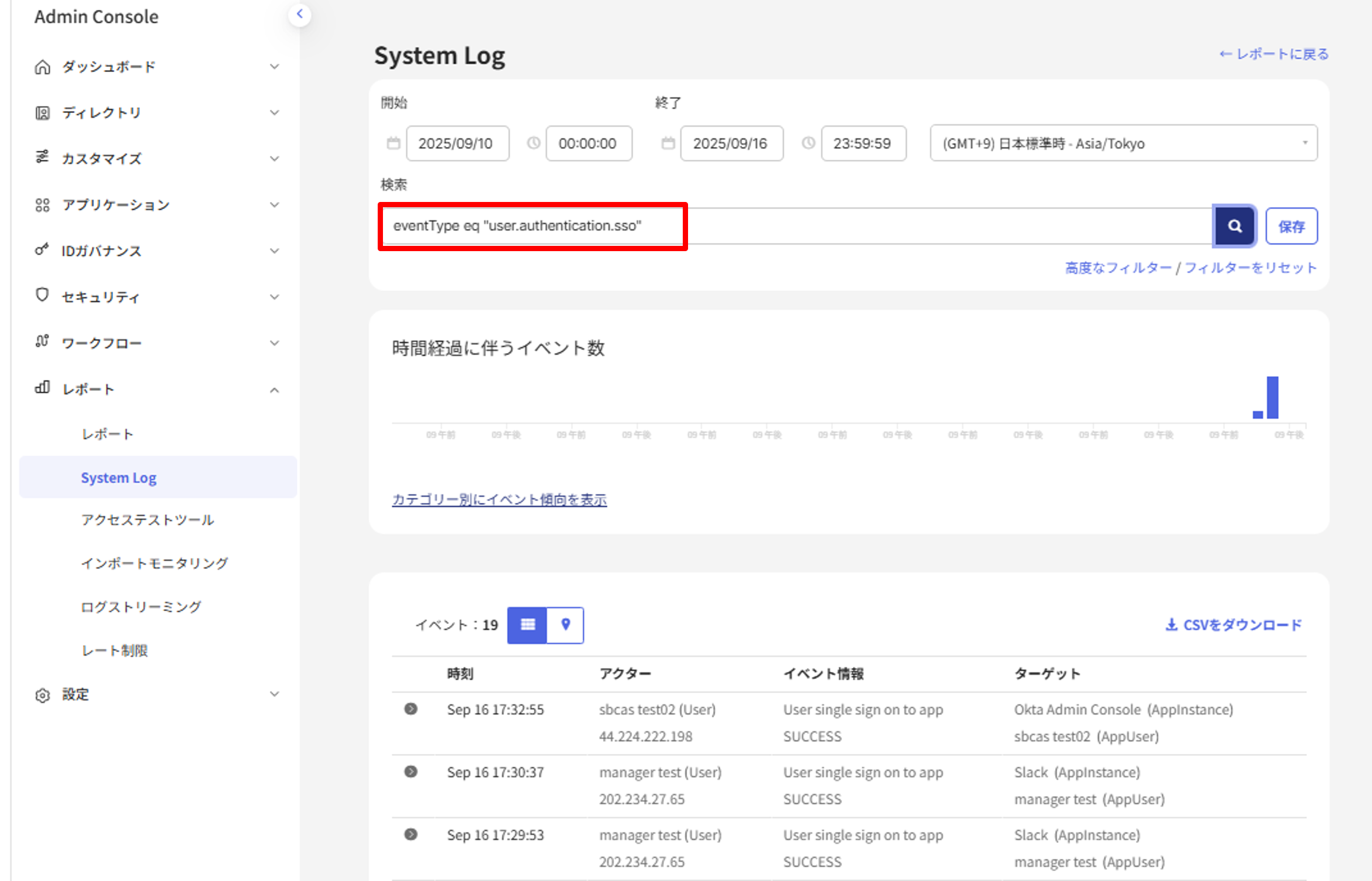Click the 設定 gear icon
Screen dimensions: 1372x881
coord(42,695)
